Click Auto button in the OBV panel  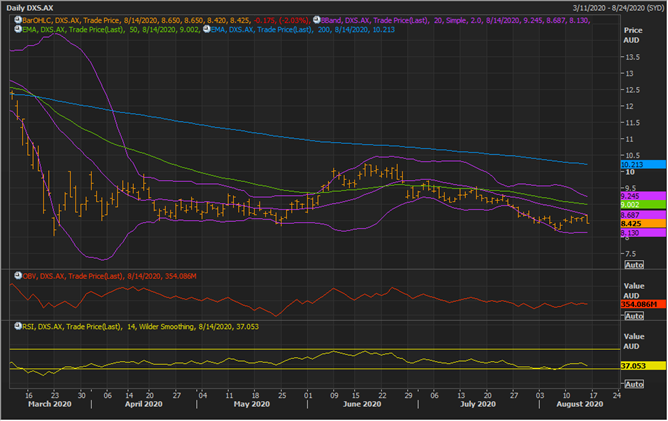pos(634,316)
